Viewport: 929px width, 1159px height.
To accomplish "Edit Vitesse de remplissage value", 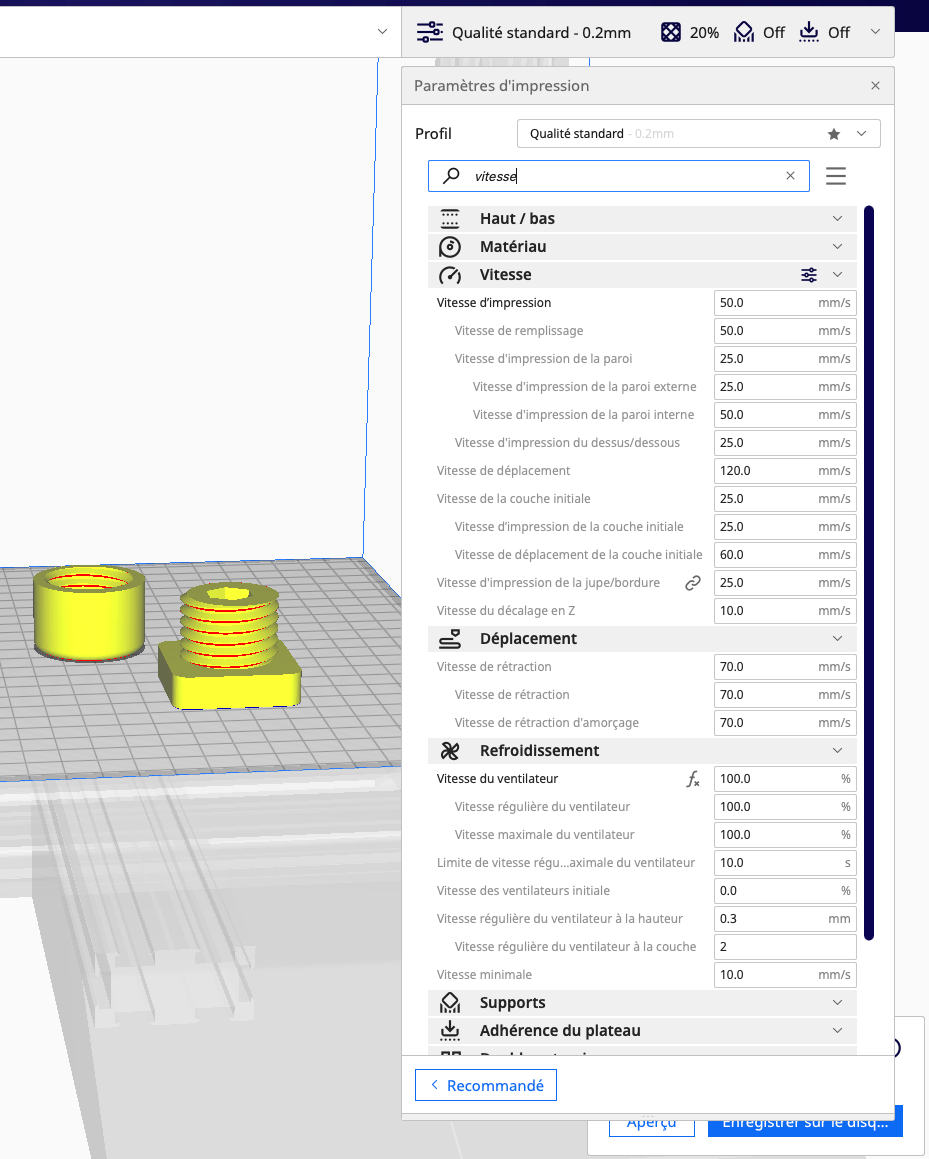I will tap(785, 331).
